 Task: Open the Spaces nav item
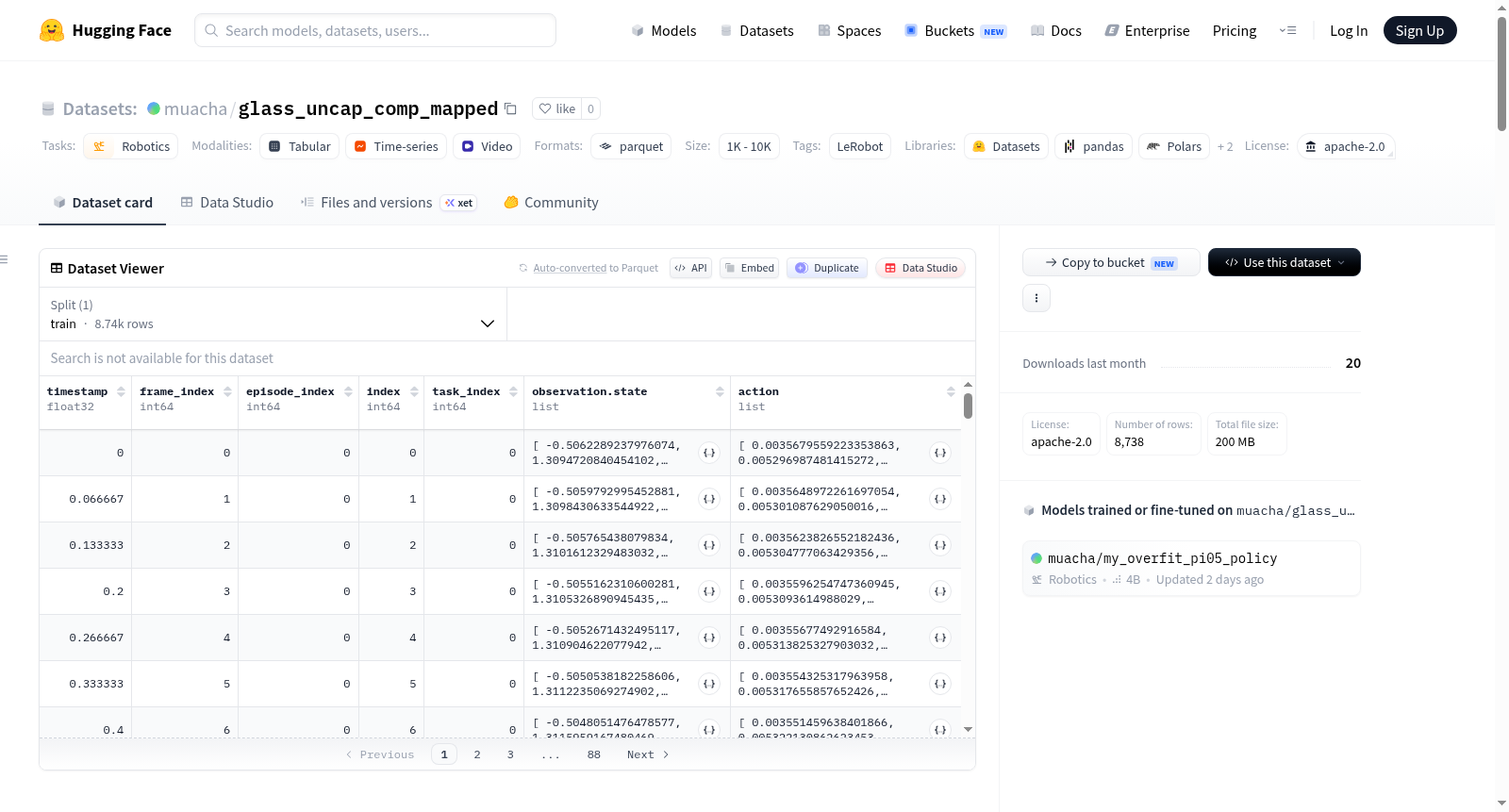click(x=850, y=30)
